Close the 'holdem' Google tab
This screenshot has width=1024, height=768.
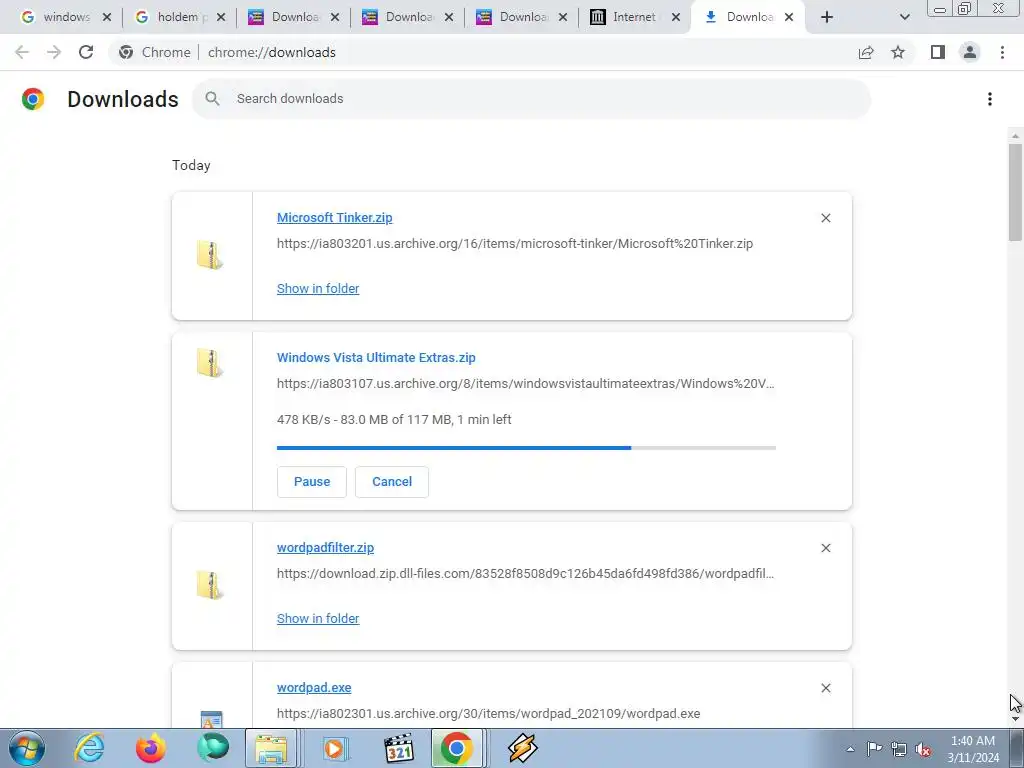click(221, 17)
